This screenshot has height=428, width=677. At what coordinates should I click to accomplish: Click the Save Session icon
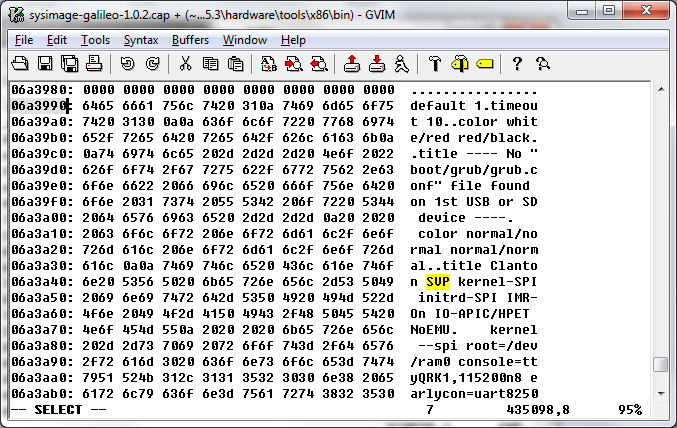pos(377,64)
